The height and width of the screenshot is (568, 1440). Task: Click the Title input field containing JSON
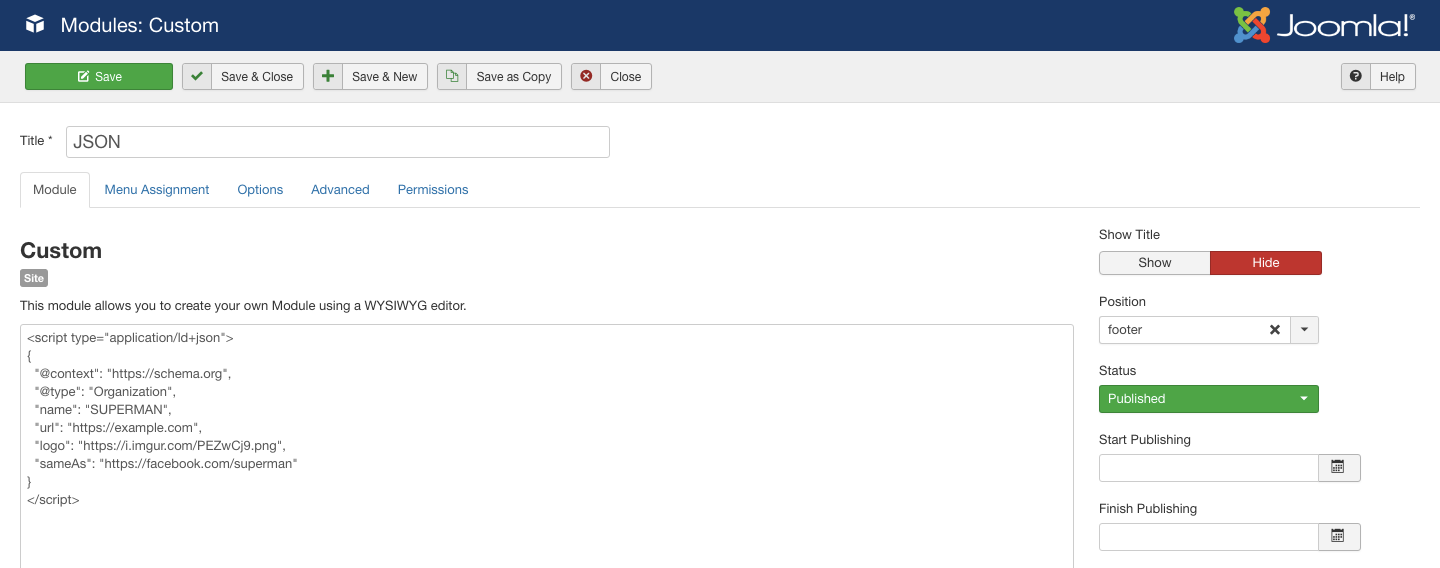(338, 142)
